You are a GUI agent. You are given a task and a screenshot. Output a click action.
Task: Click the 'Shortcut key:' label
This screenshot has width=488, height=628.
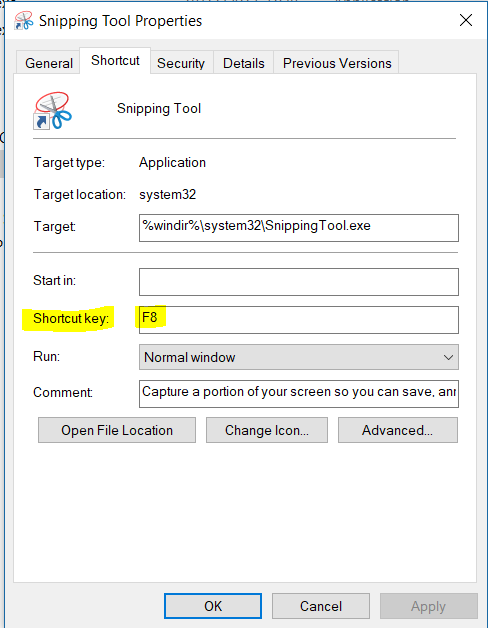pyautogui.click(x=71, y=318)
